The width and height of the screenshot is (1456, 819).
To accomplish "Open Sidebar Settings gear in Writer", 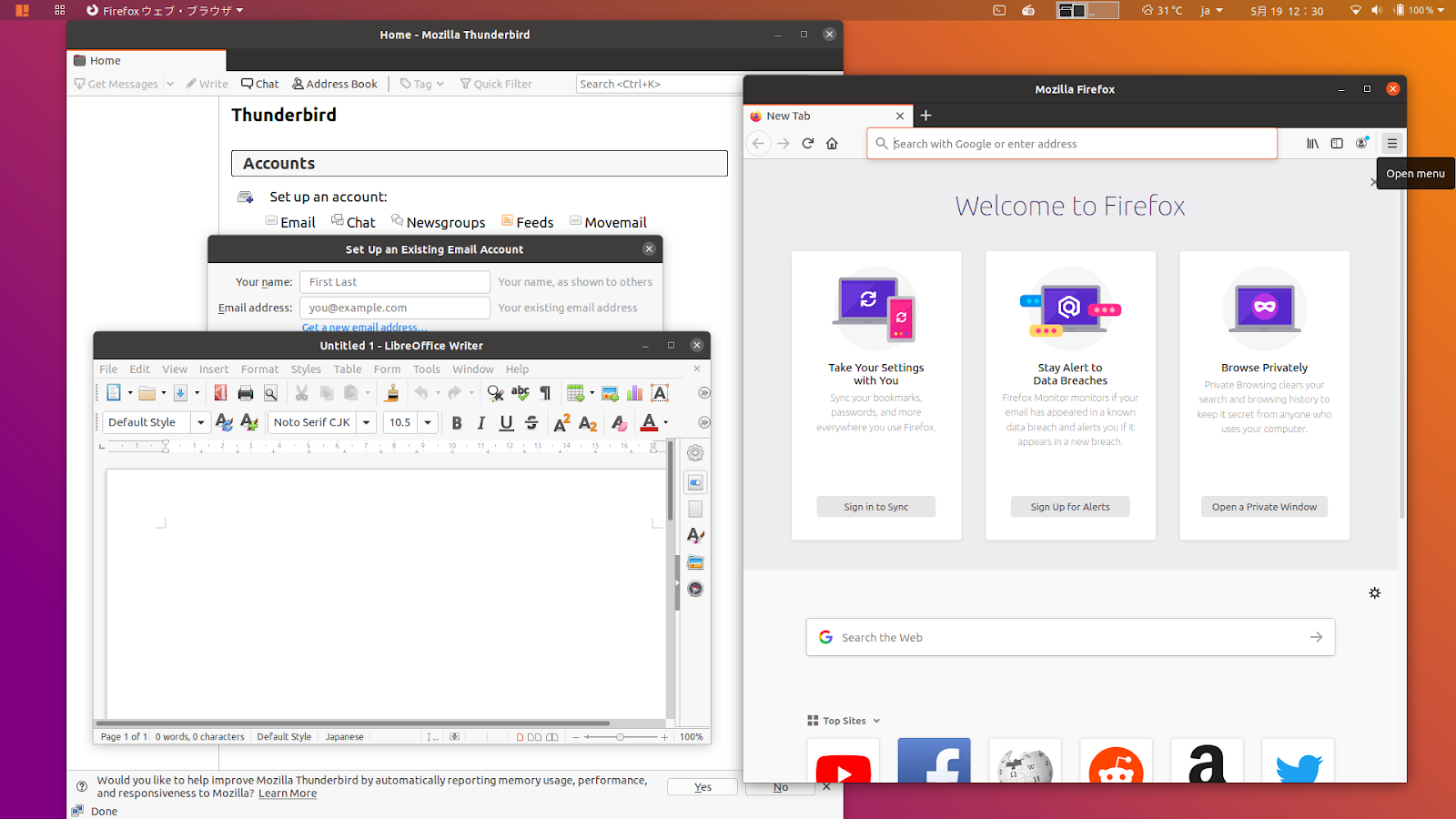I will pos(695,453).
